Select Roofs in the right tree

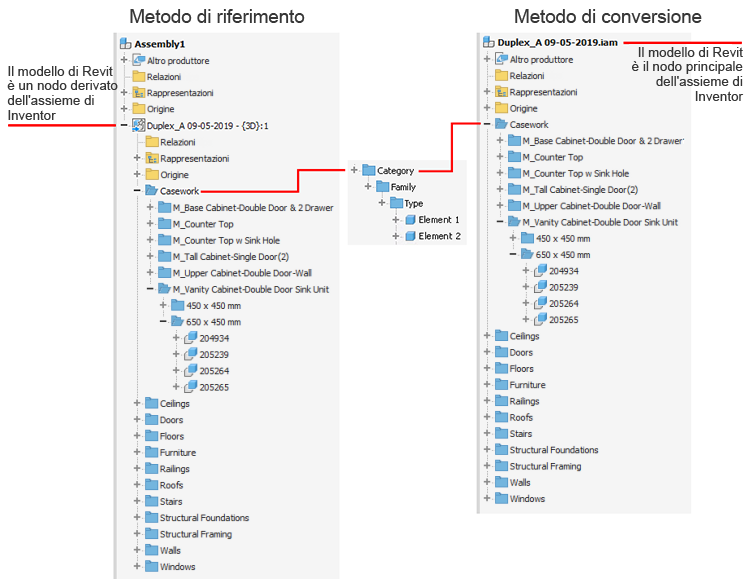point(521,417)
